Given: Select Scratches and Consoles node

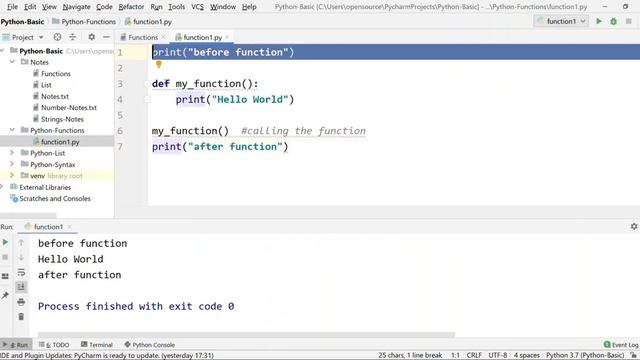Looking at the screenshot, I should tap(55, 199).
